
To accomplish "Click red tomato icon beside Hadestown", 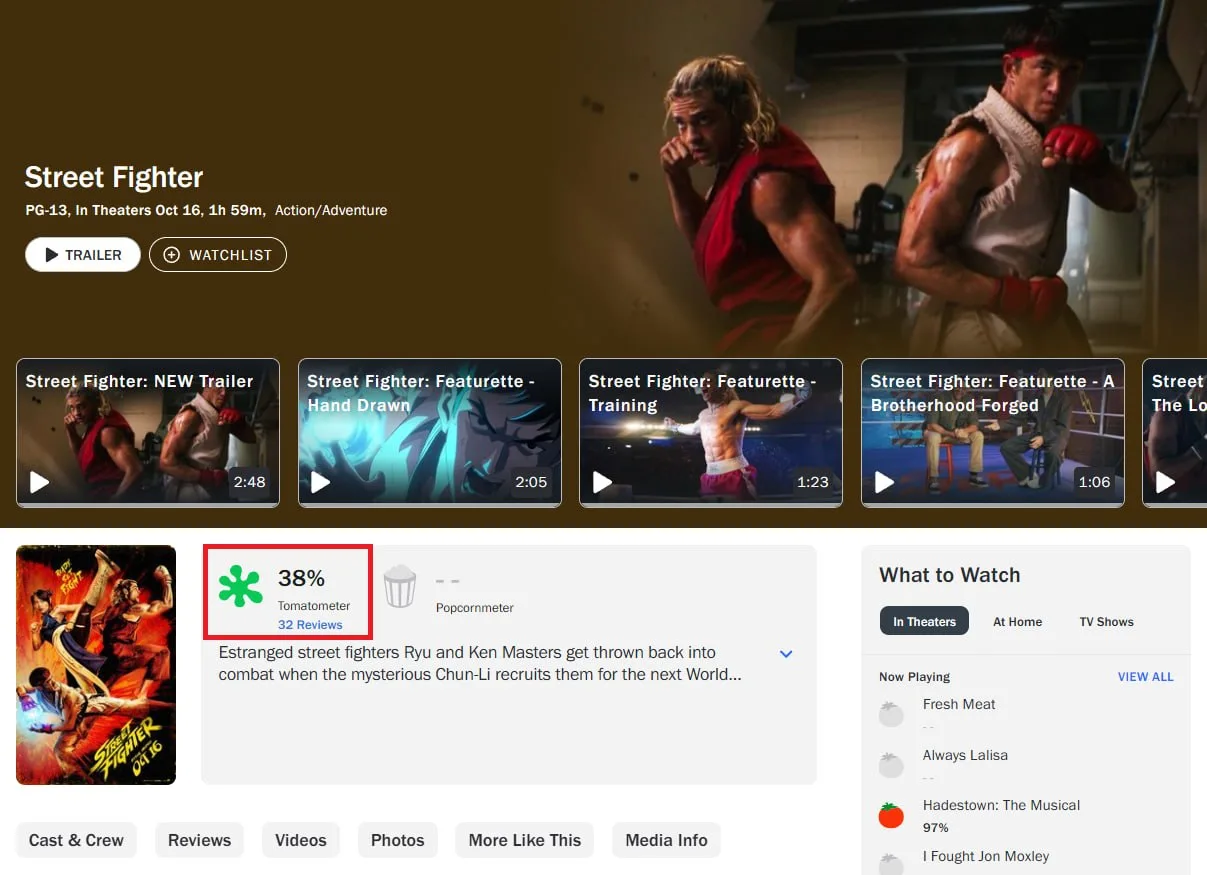I will 891,815.
